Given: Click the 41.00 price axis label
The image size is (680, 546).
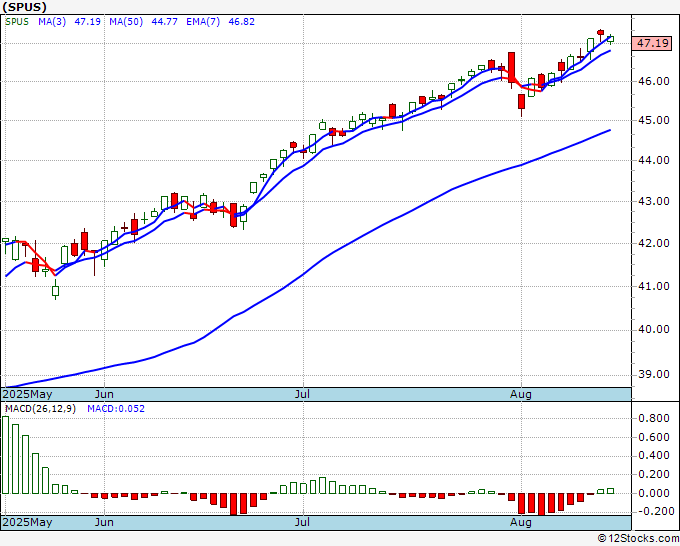Looking at the screenshot, I should [654, 287].
